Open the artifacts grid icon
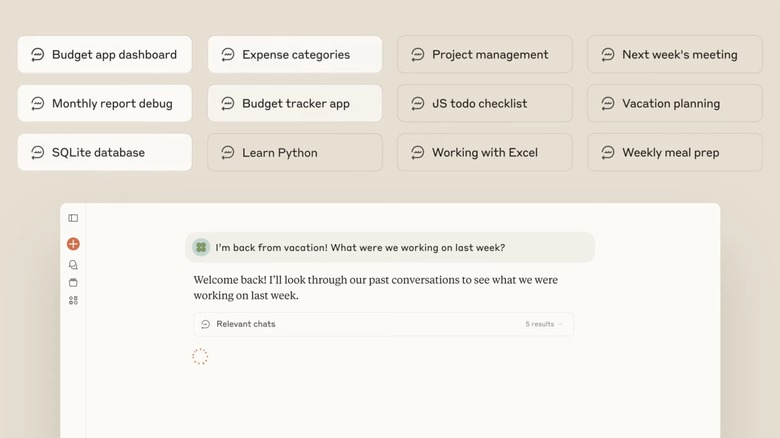 (73, 300)
